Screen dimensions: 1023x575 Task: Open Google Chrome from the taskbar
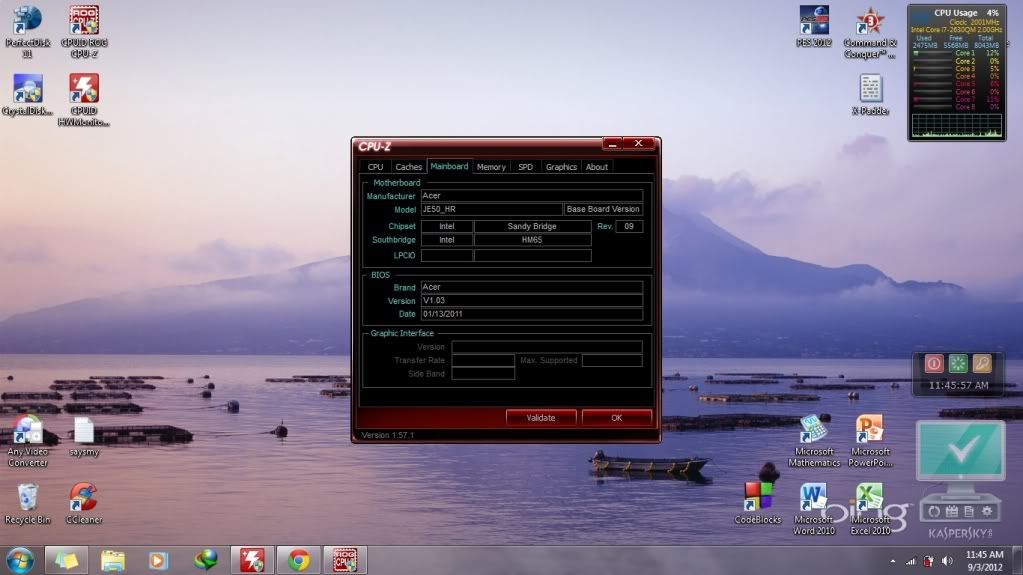(x=298, y=560)
